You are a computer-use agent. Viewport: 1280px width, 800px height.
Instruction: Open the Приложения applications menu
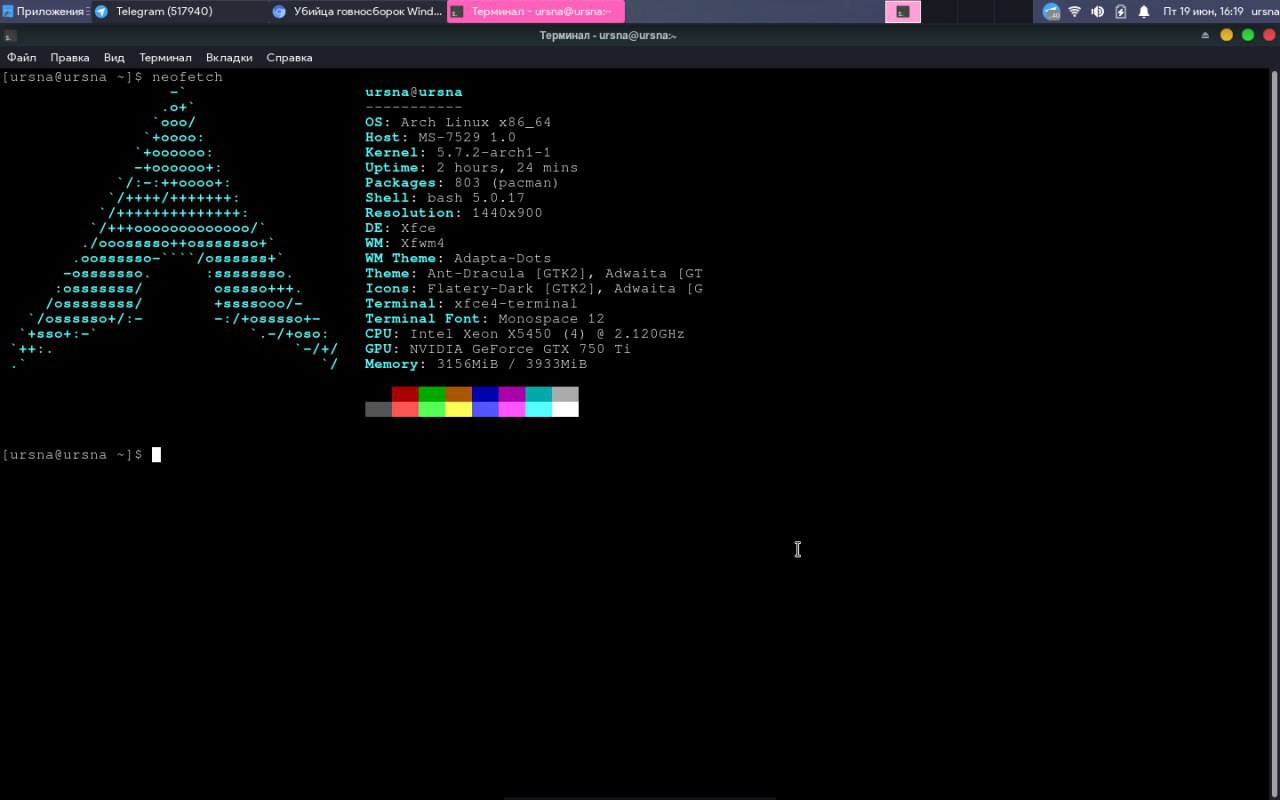45,11
